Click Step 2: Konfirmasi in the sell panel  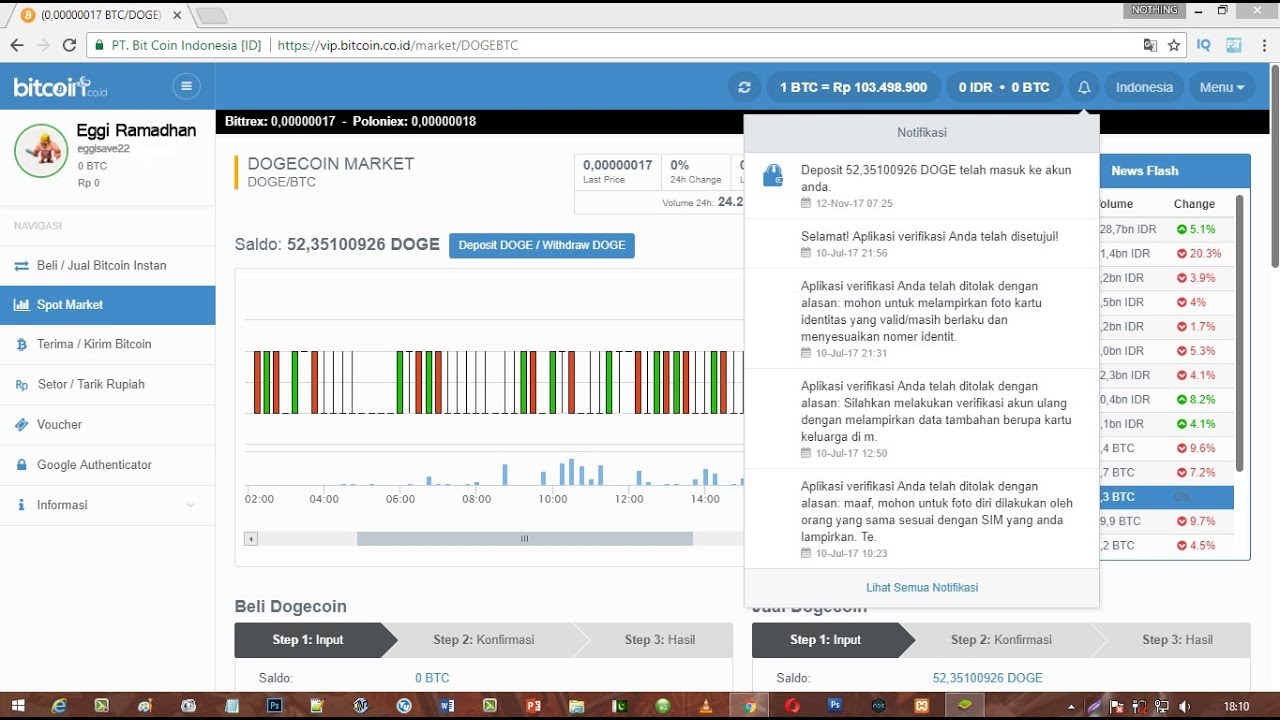click(x=1001, y=640)
